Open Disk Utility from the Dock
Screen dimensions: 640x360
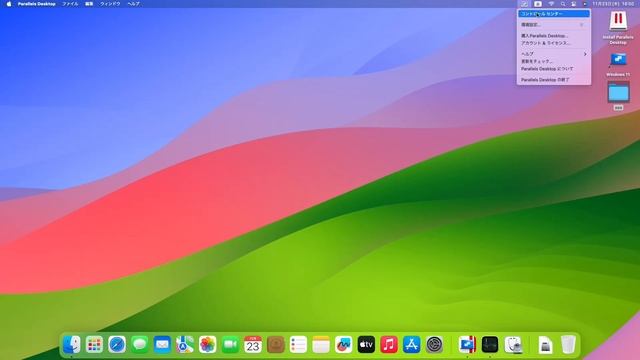(513, 344)
